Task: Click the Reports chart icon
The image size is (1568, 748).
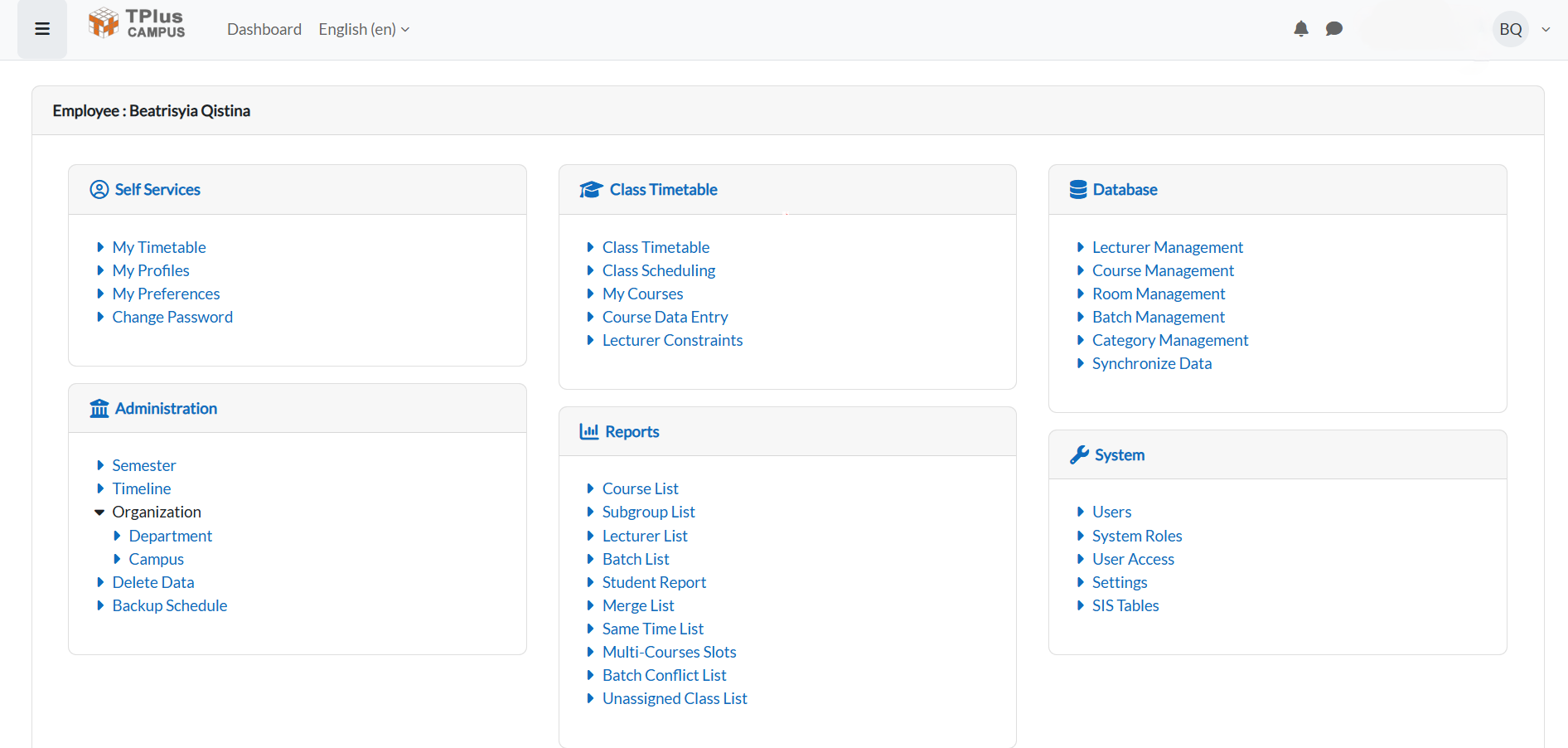Action: click(x=589, y=432)
